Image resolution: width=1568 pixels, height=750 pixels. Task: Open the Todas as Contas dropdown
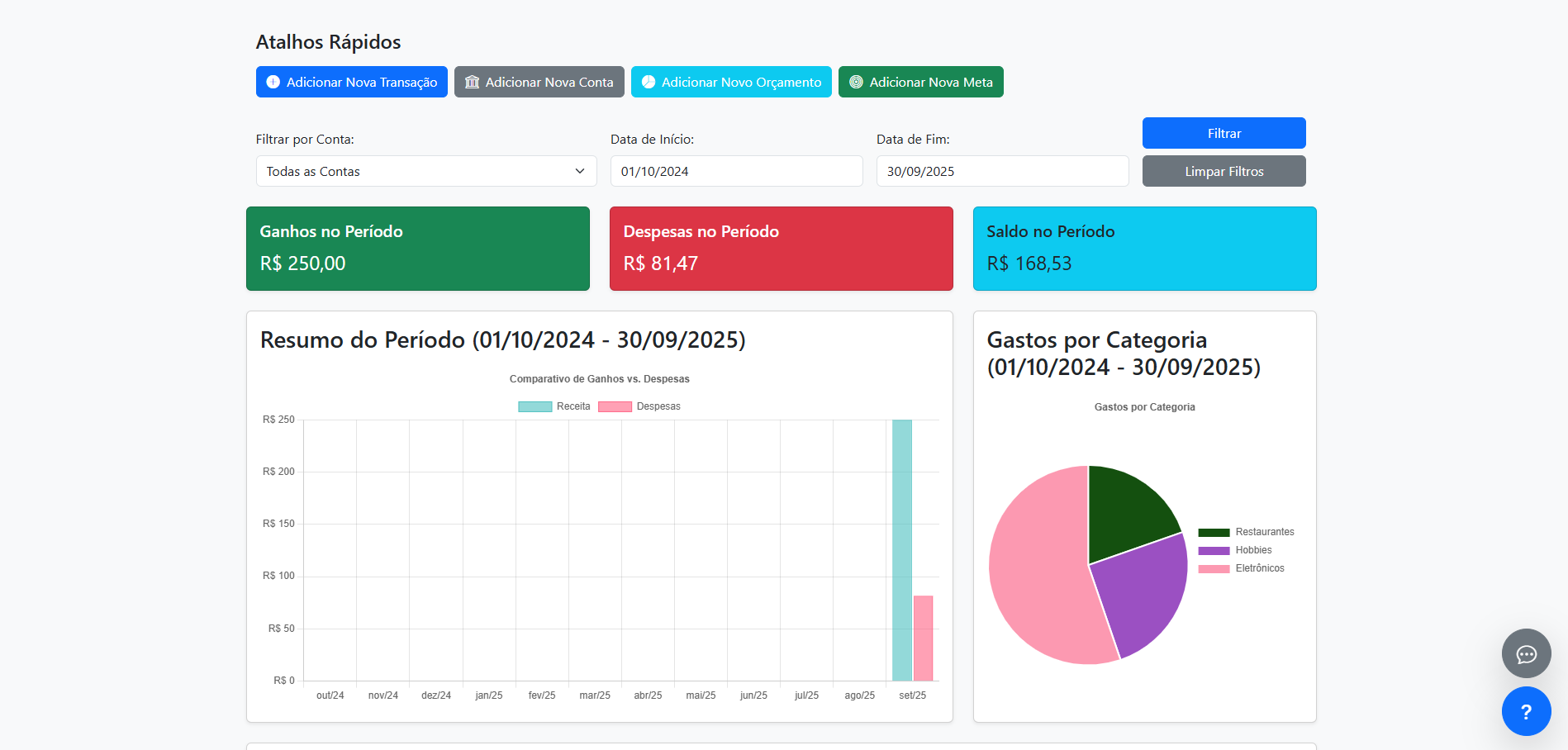click(425, 171)
